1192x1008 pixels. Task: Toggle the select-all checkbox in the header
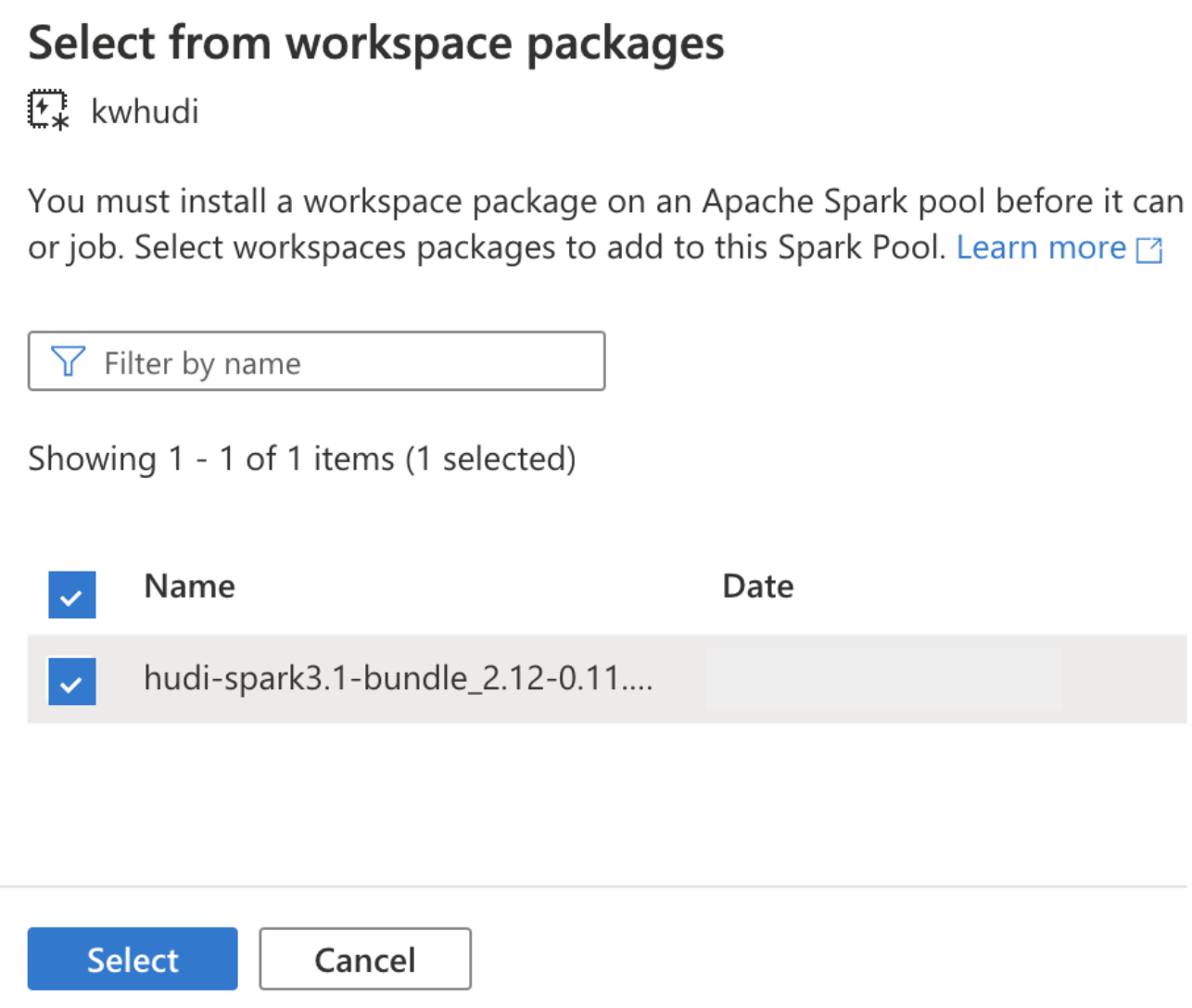click(72, 595)
